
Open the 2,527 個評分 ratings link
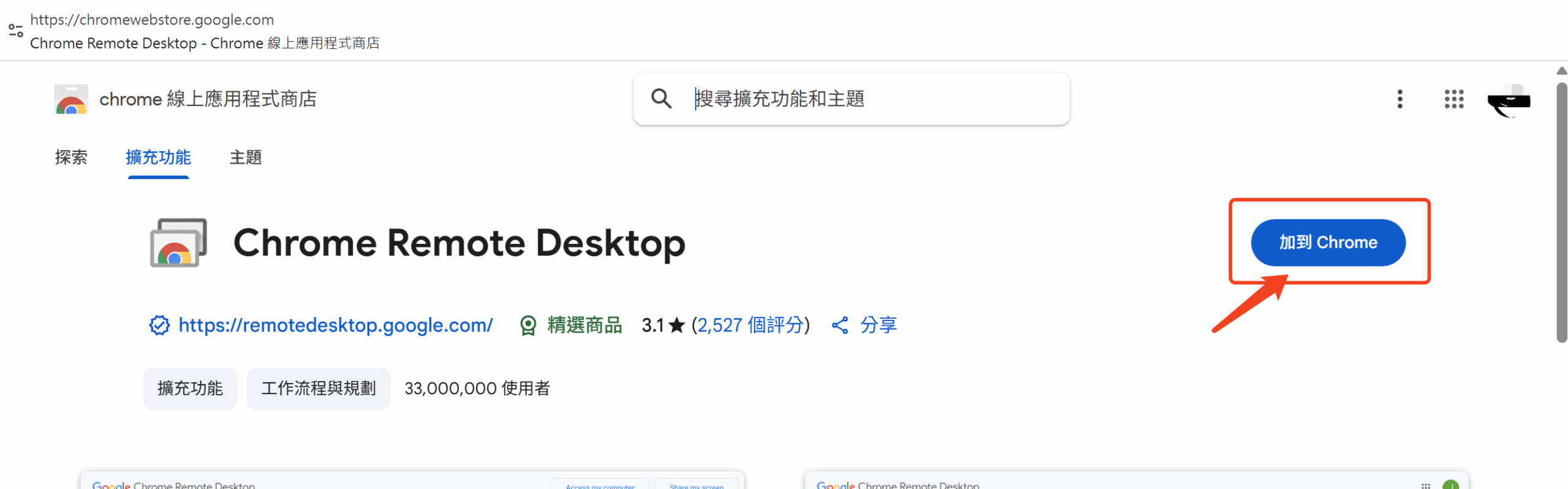(750, 325)
